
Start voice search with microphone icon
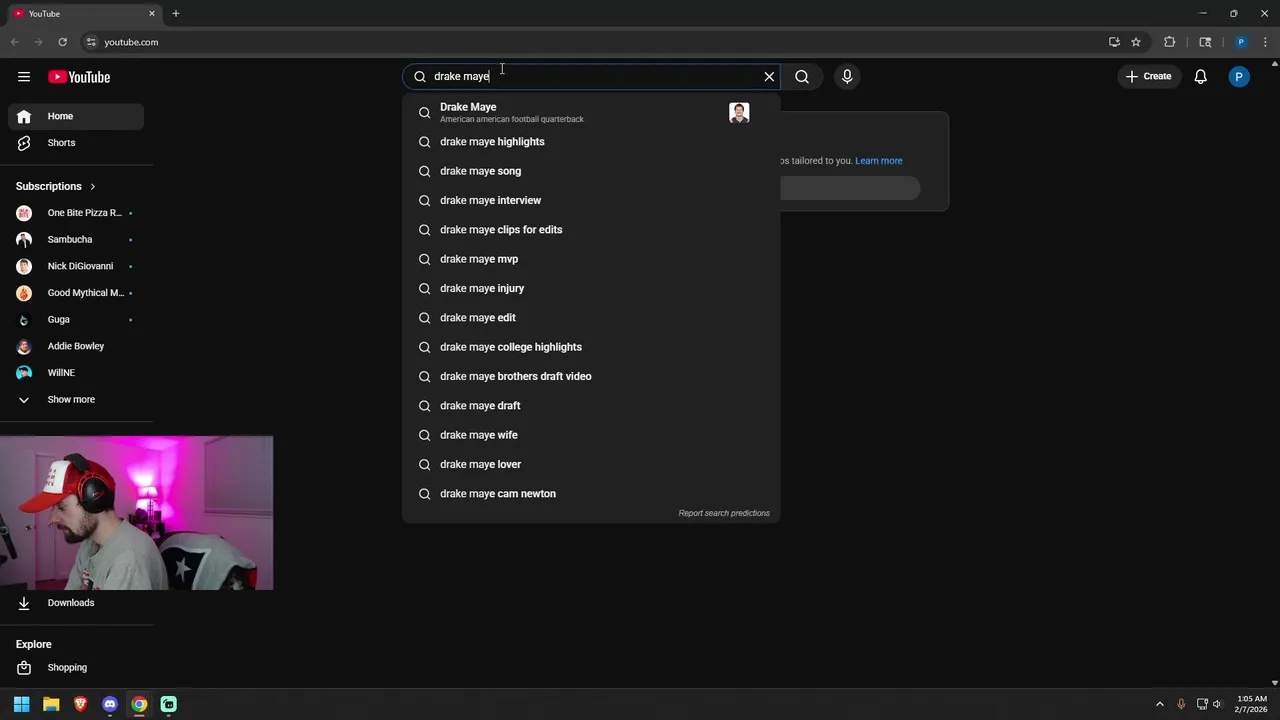click(x=847, y=77)
